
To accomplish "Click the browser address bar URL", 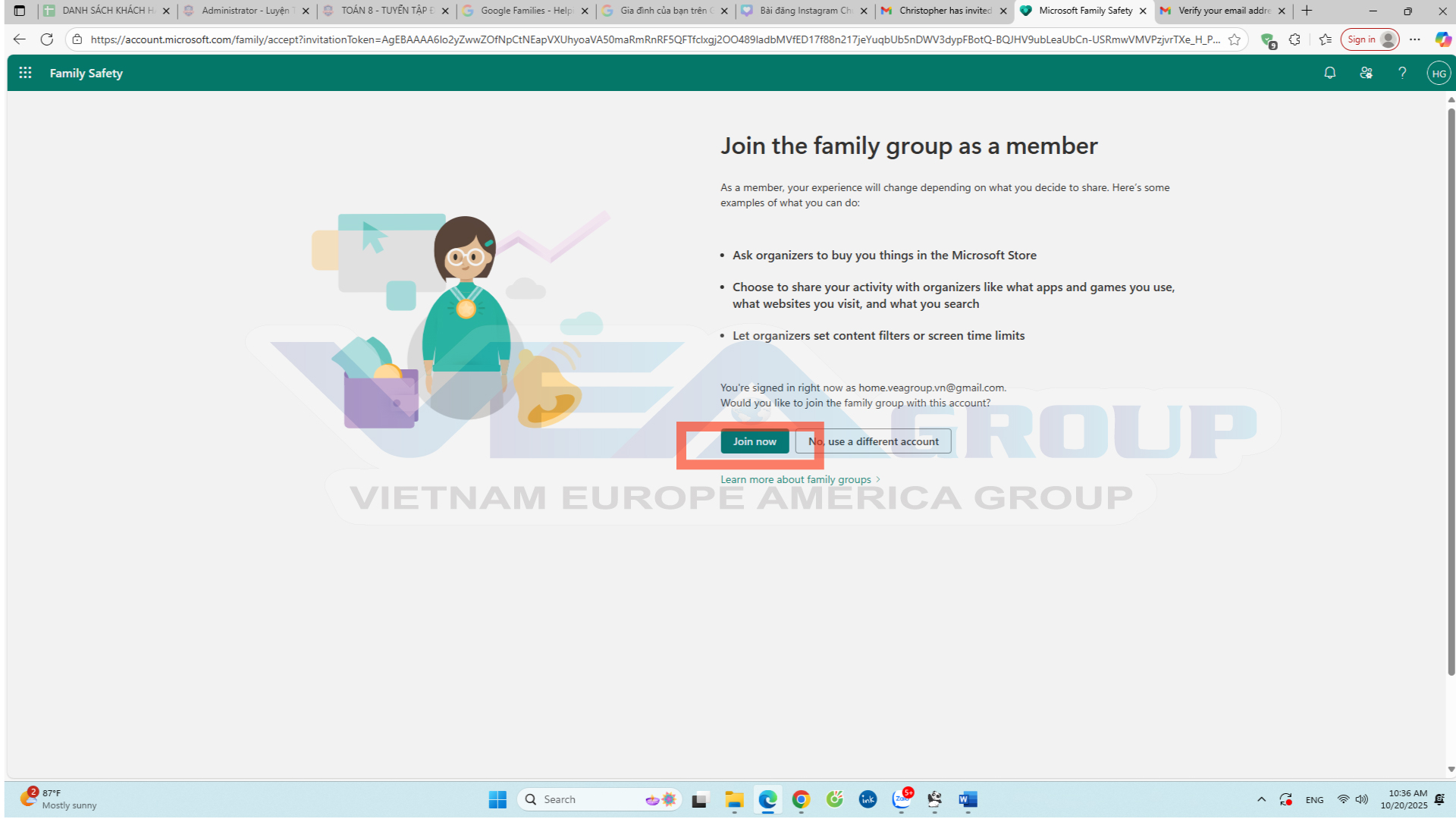I will 652,39.
